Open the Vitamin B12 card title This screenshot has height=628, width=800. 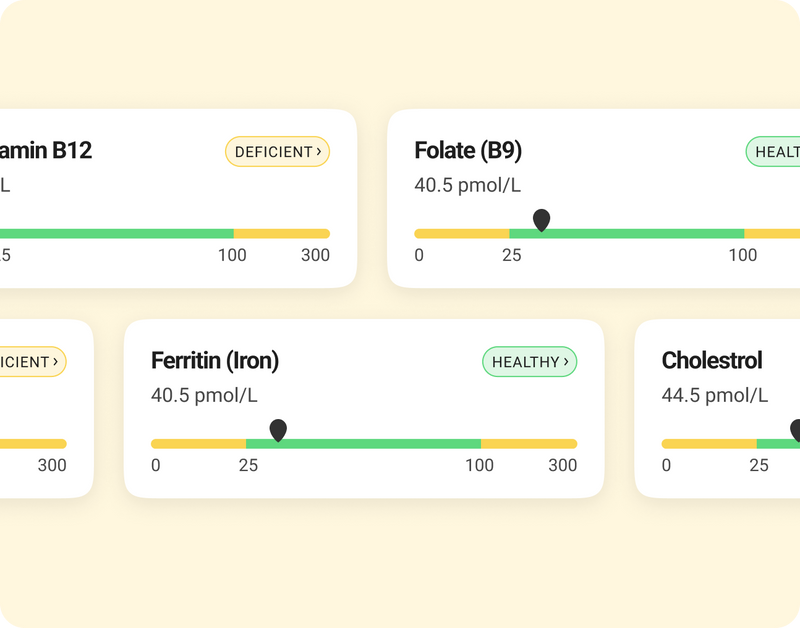click(46, 151)
